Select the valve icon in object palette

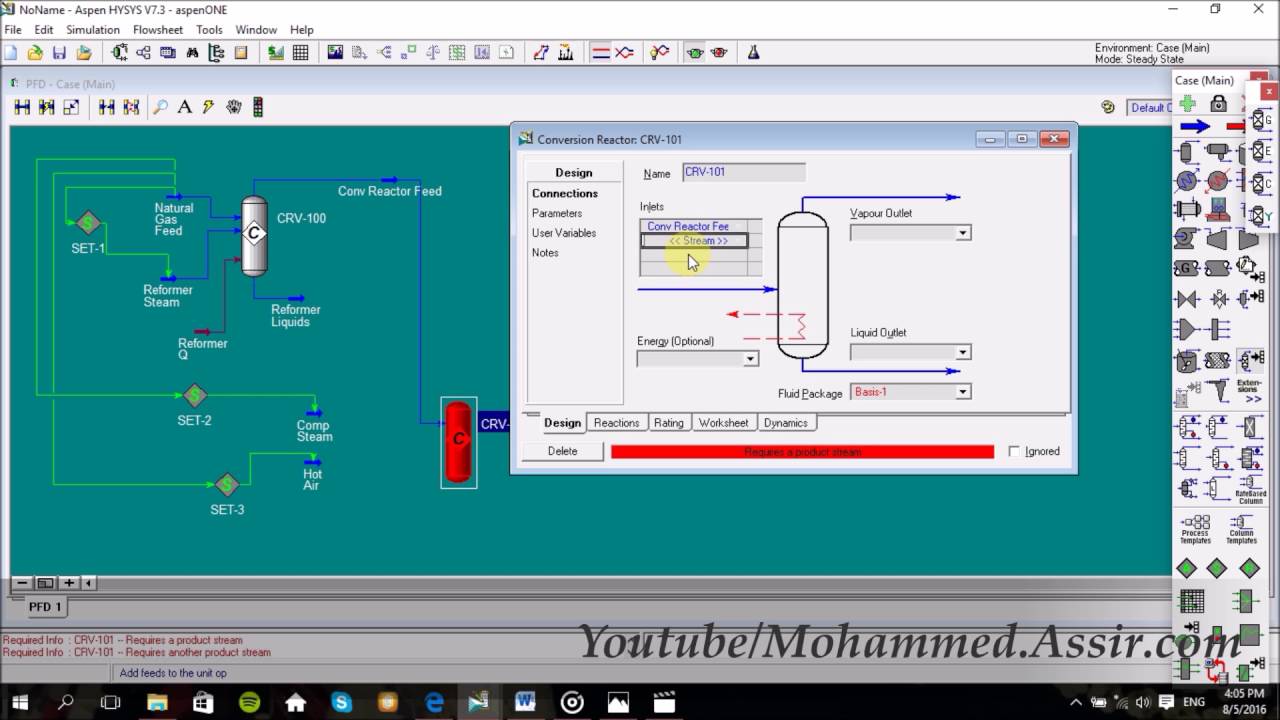click(x=1187, y=299)
